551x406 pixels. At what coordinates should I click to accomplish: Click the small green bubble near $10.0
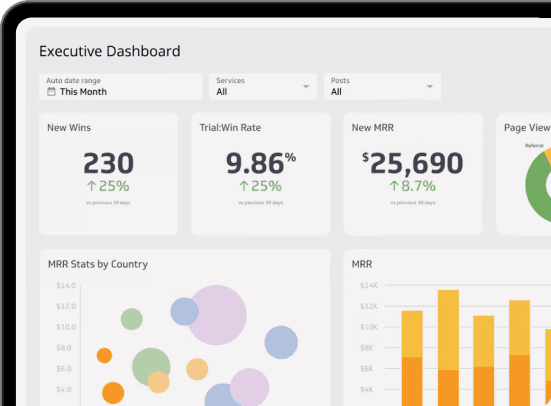tap(132, 319)
